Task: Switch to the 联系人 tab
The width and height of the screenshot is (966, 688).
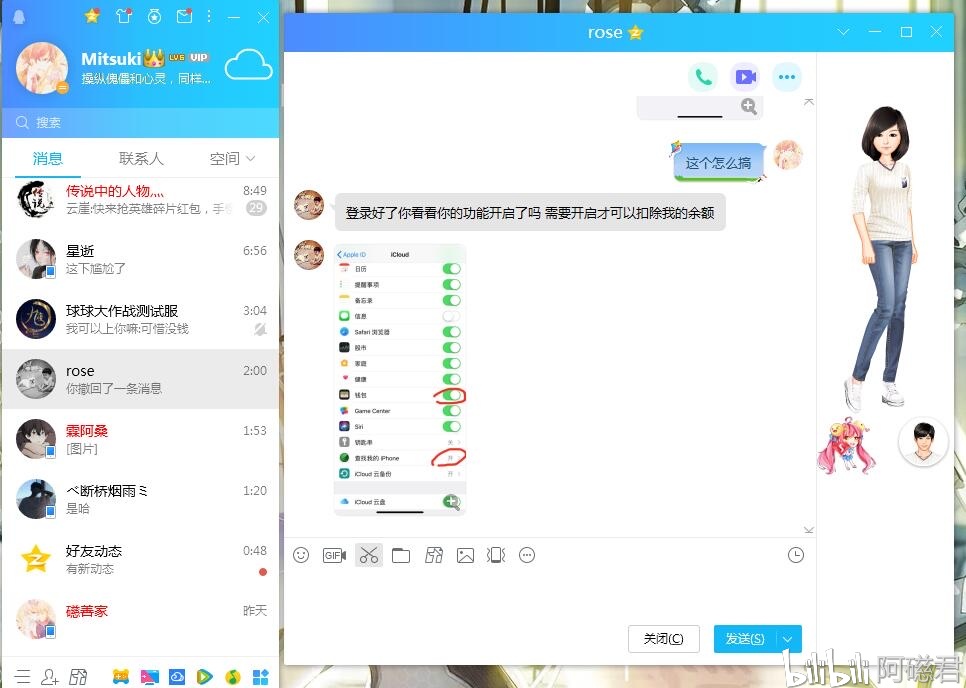Action: 141,158
